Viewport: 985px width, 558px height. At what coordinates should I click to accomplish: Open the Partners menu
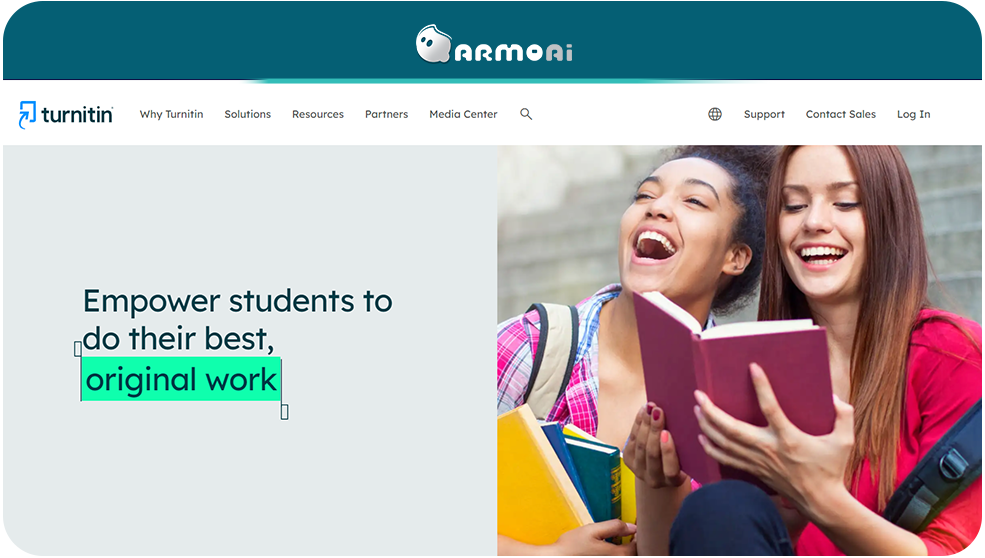click(386, 114)
